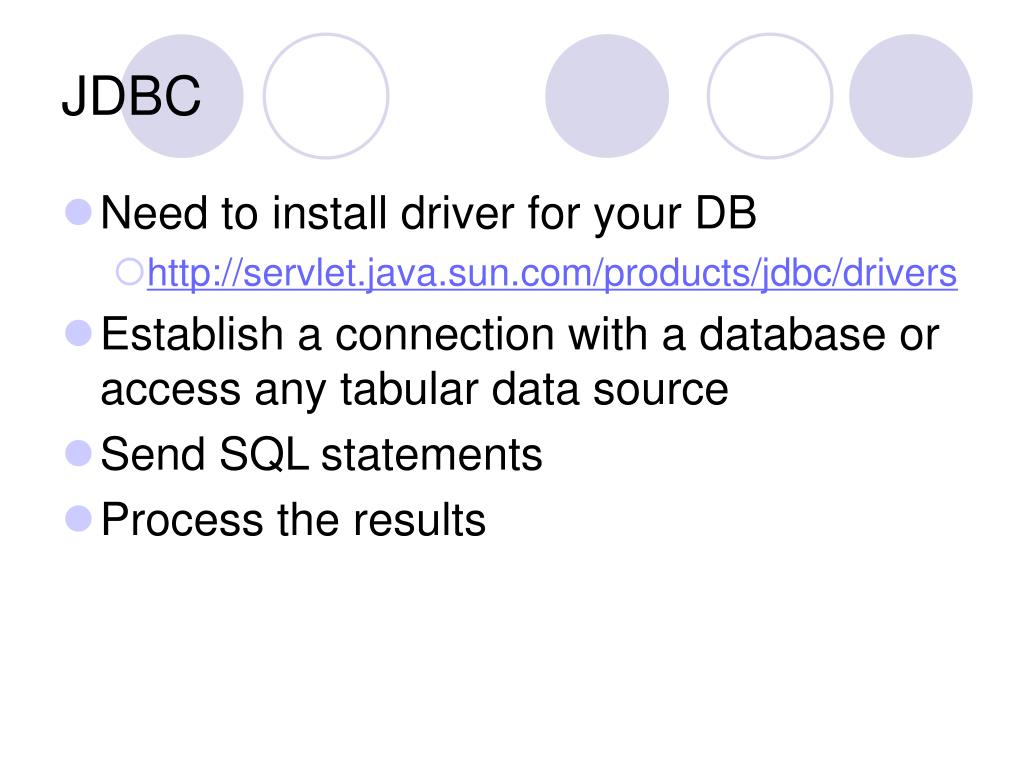Click the rightmost filled header circle

910,96
